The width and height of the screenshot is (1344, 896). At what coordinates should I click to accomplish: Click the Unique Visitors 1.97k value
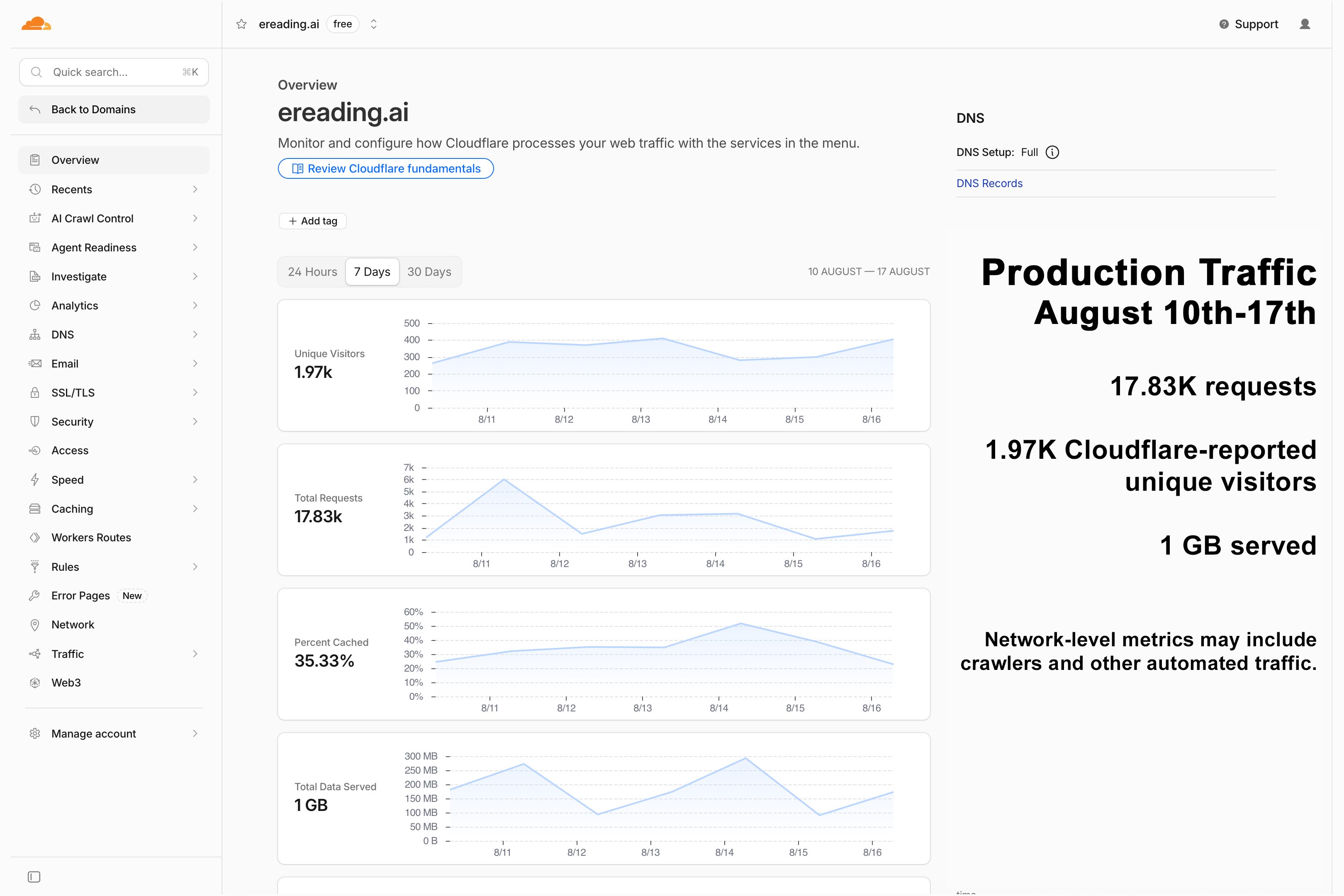(313, 373)
